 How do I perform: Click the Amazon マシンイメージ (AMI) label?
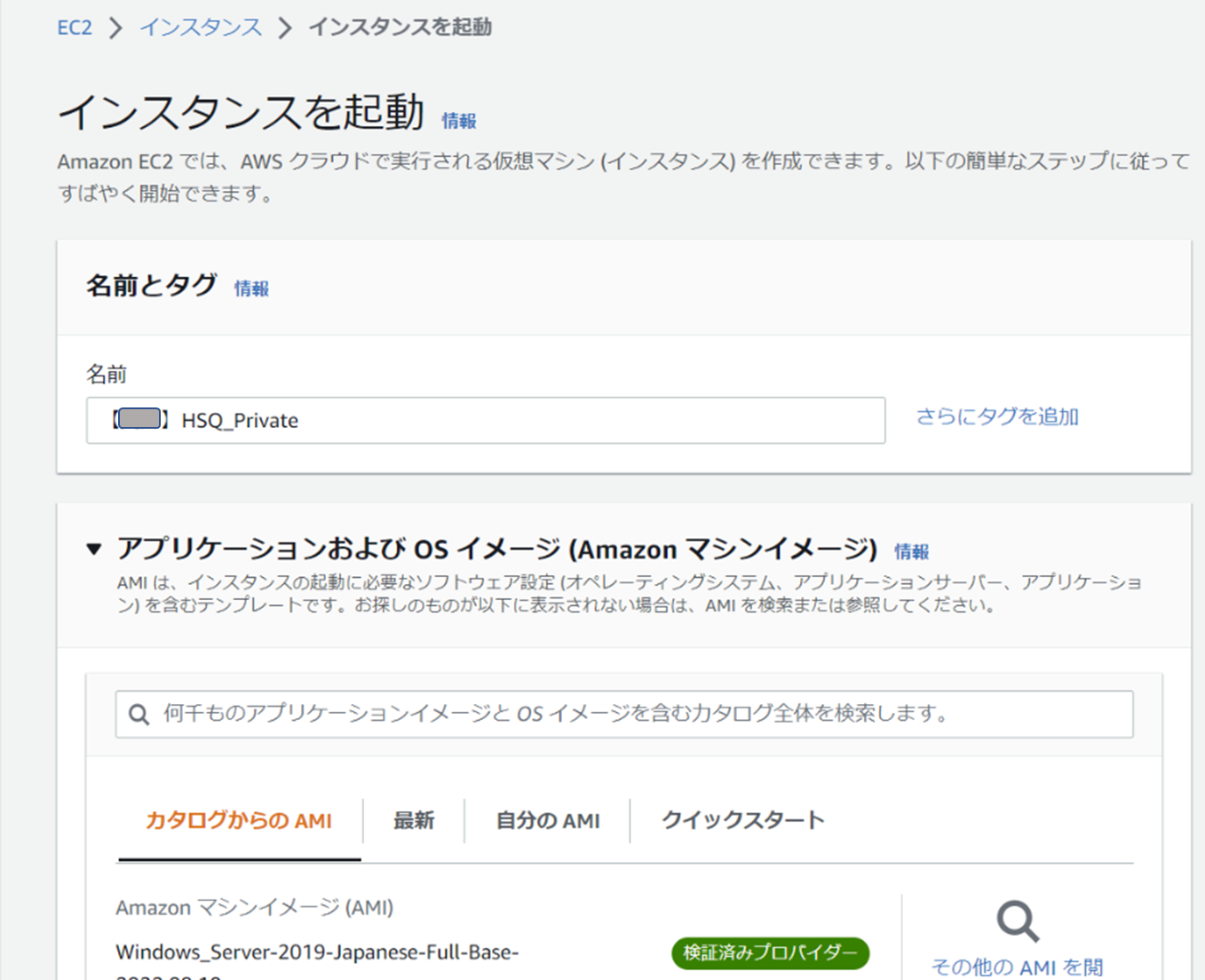click(x=255, y=908)
